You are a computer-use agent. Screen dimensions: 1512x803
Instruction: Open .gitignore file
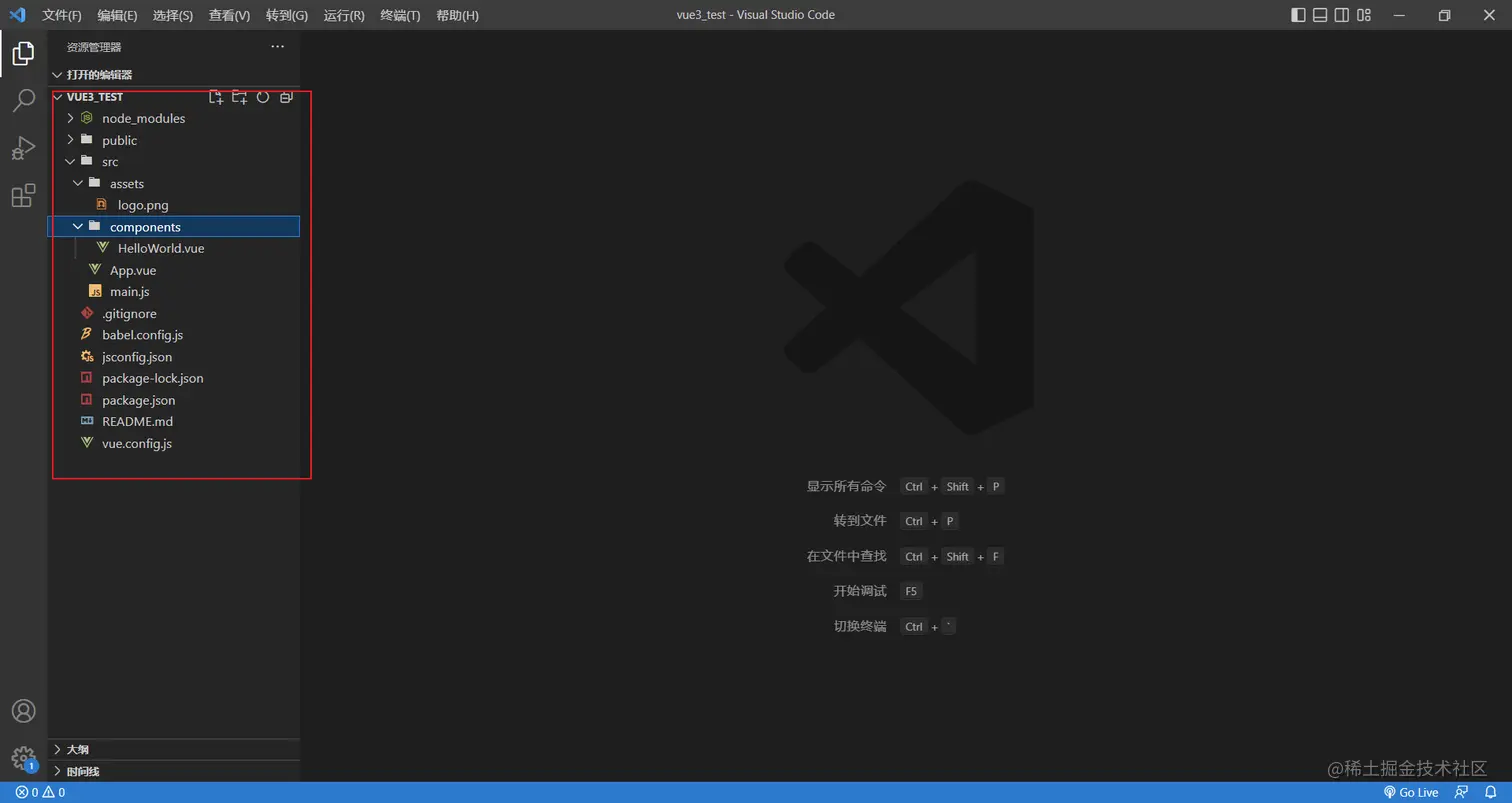(x=174, y=313)
